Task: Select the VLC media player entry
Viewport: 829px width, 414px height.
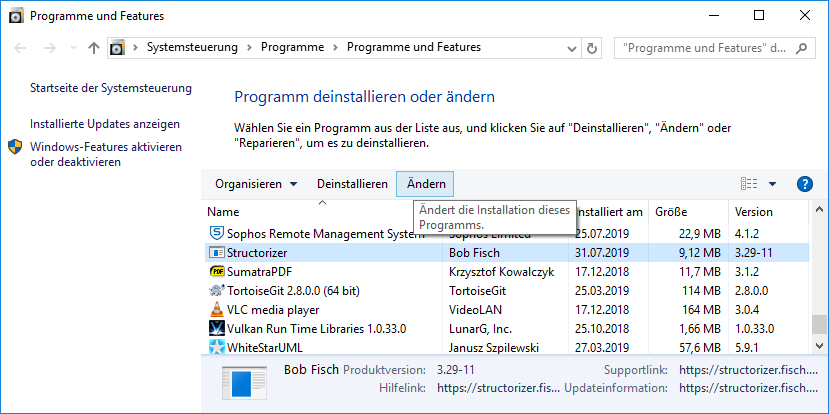Action: (273, 310)
